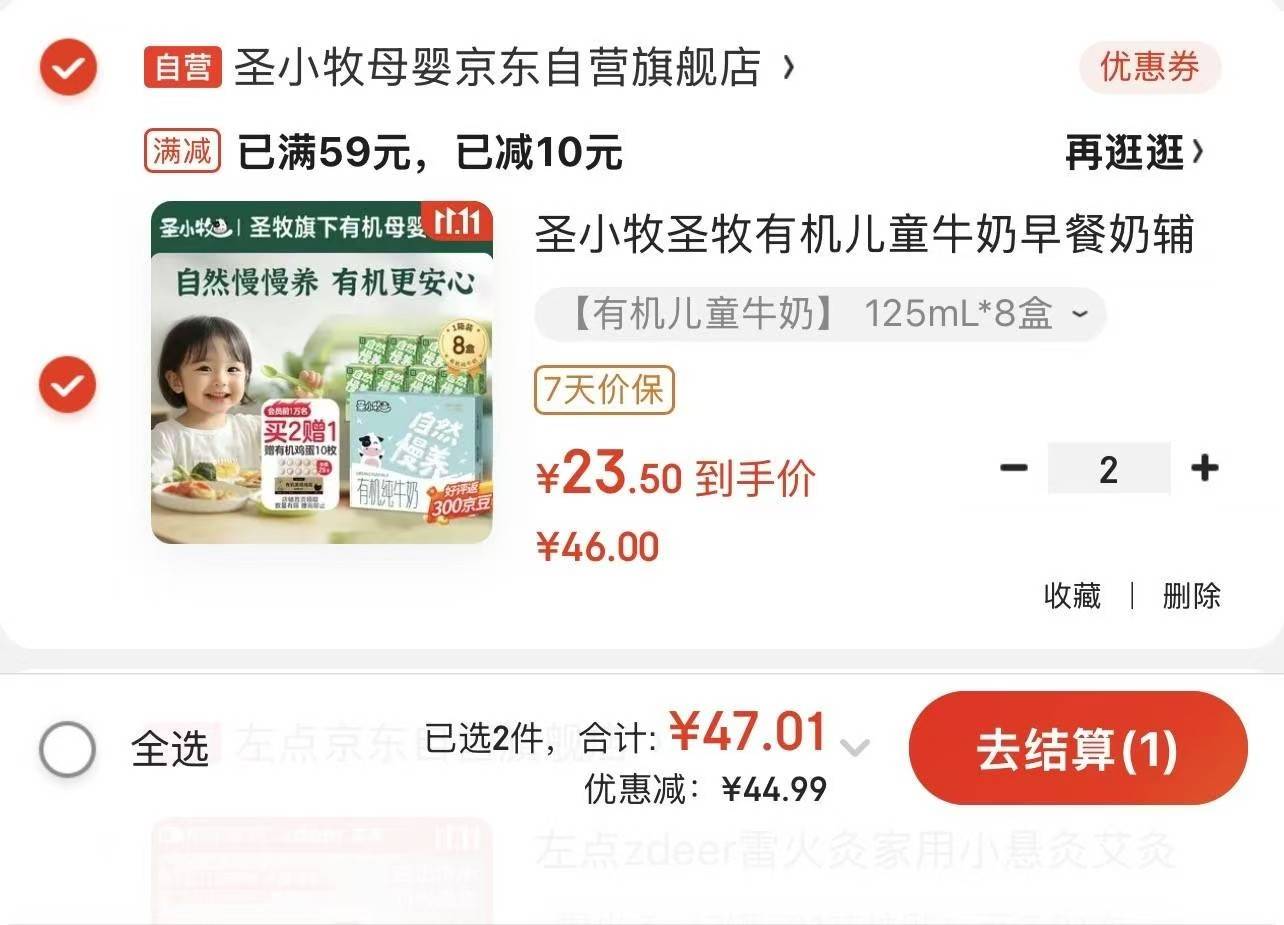
Task: Tap the 满减 promotion tag
Action: pos(182,152)
